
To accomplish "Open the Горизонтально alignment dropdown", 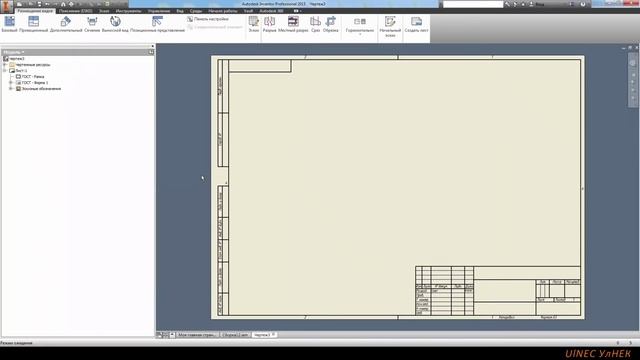I will point(360,25).
